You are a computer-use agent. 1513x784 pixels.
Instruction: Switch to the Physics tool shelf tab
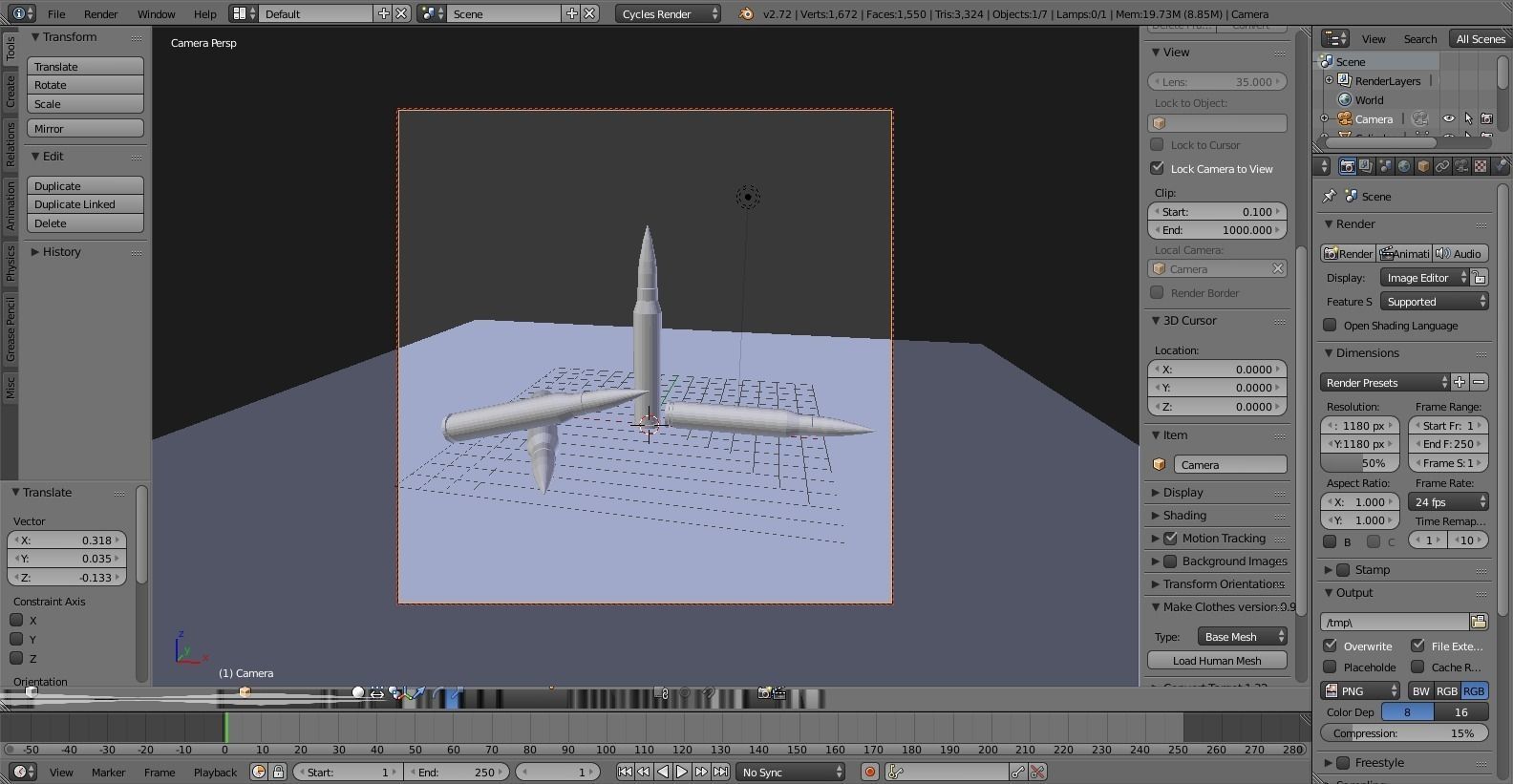coord(10,262)
